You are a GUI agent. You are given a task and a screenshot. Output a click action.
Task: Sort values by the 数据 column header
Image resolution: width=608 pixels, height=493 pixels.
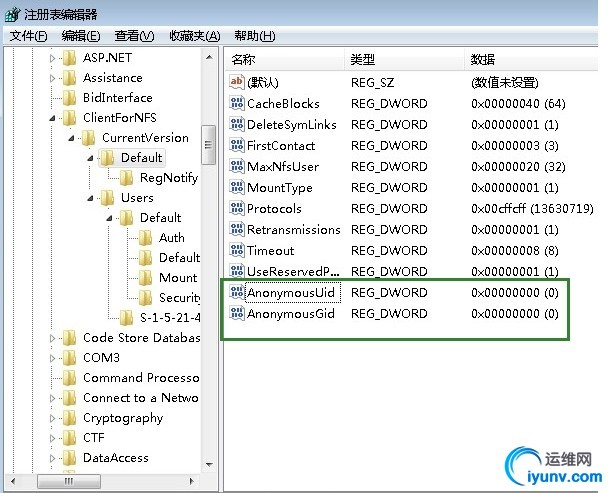coord(532,59)
